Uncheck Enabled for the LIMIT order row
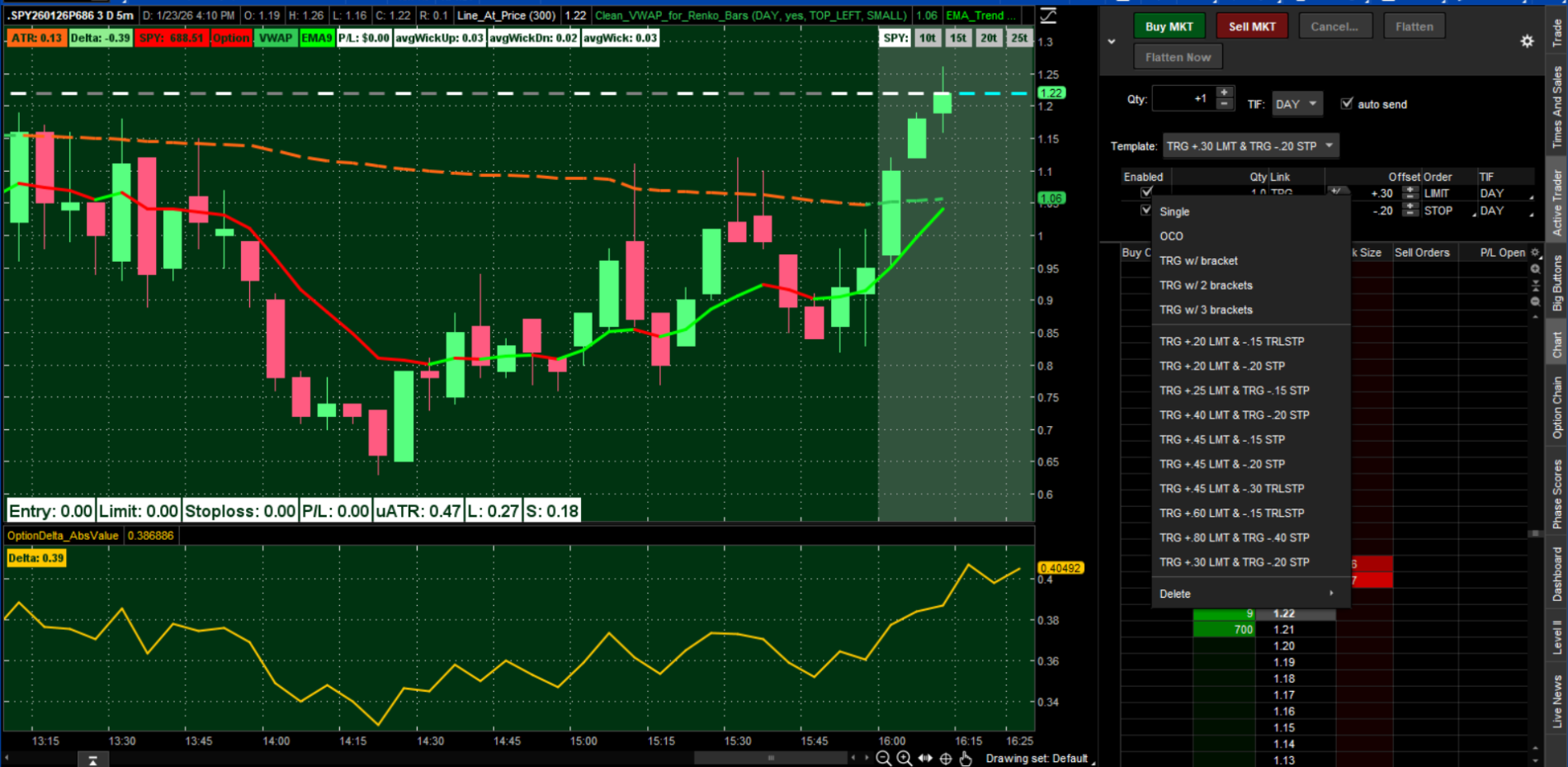This screenshot has width=1568, height=767. point(1146,192)
